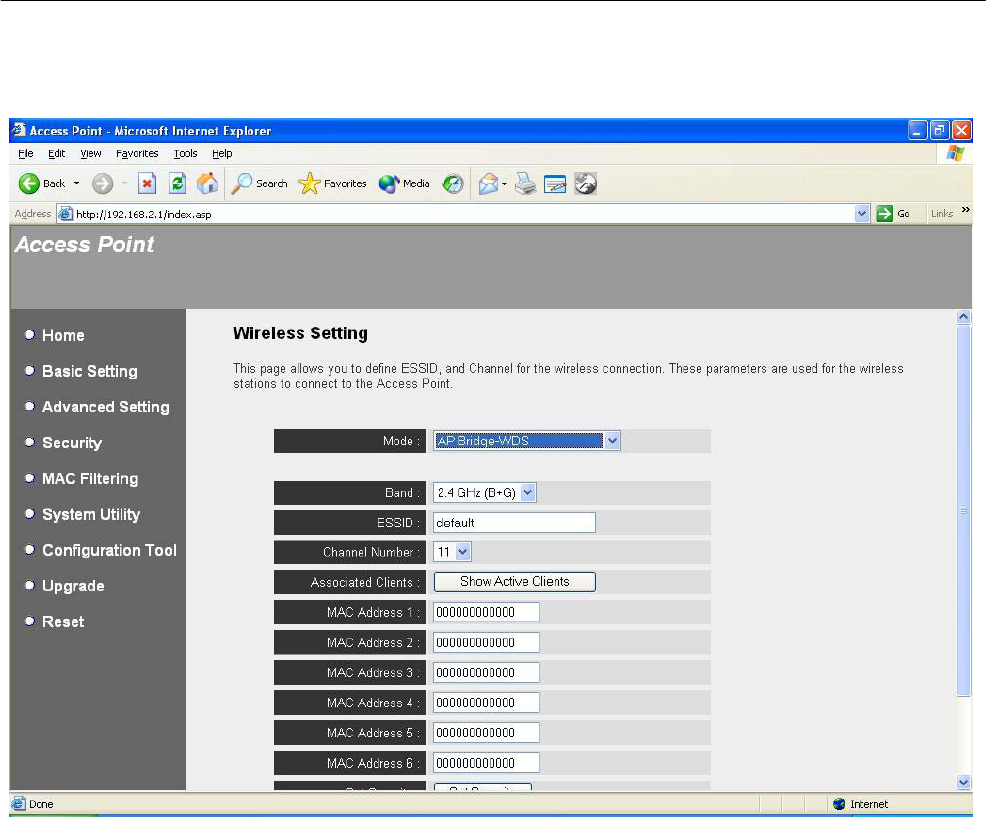Open MAC Filtering page

click(90, 479)
